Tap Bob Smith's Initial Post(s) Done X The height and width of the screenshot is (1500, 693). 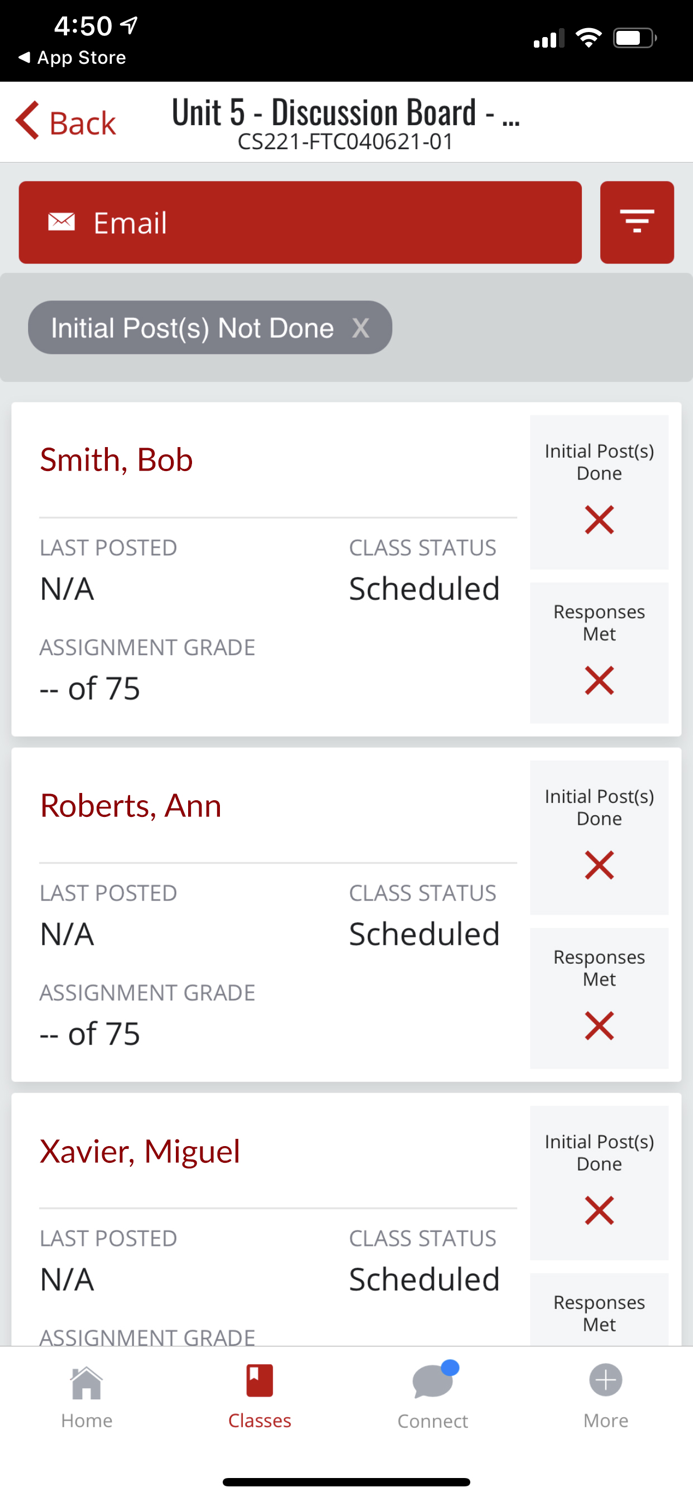click(x=599, y=520)
